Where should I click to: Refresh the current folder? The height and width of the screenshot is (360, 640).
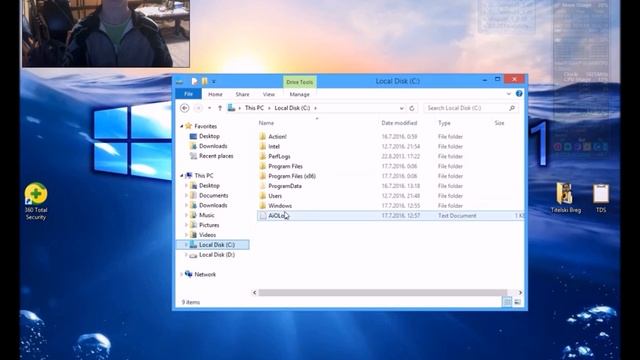[x=412, y=108]
